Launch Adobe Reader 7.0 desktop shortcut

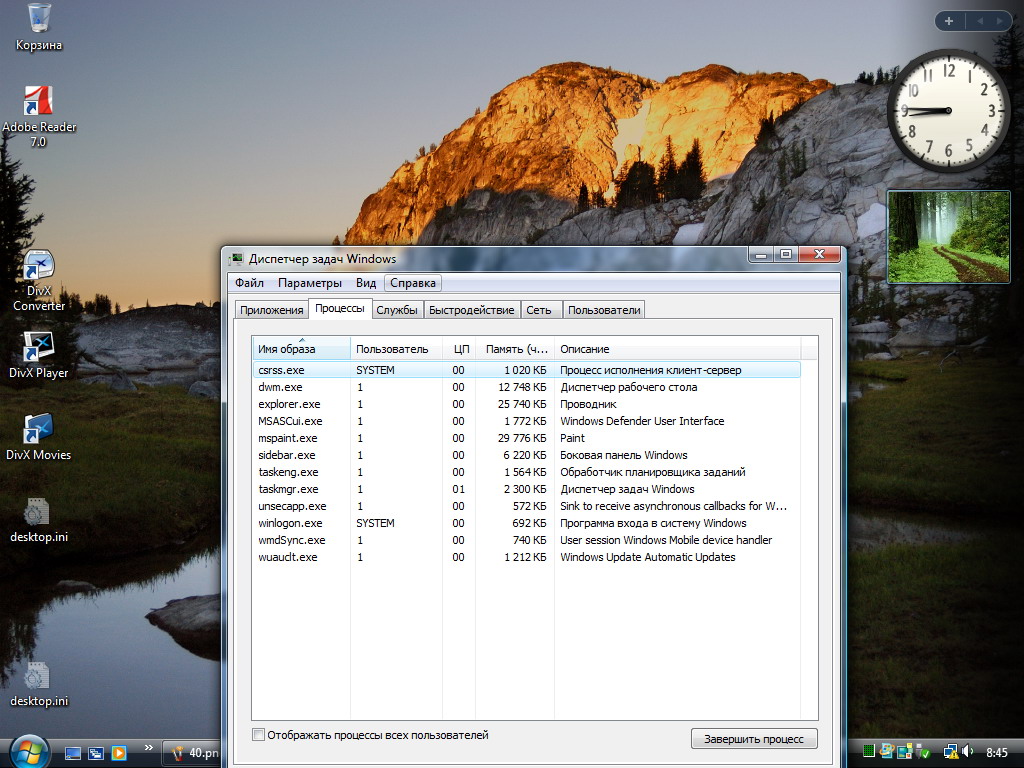tap(39, 116)
